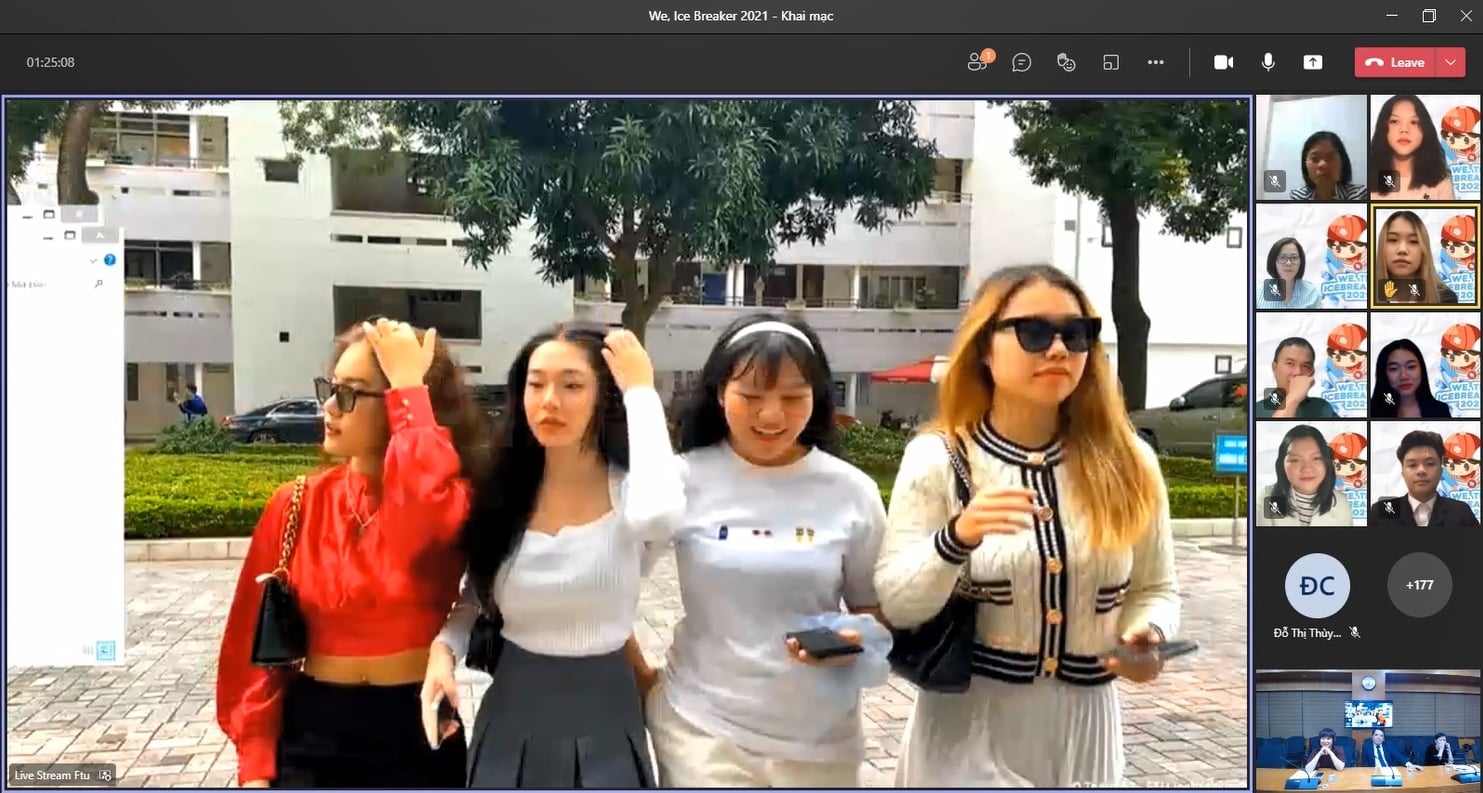Click the meeting timer 01:25:08
This screenshot has height=793, width=1483.
tap(51, 62)
